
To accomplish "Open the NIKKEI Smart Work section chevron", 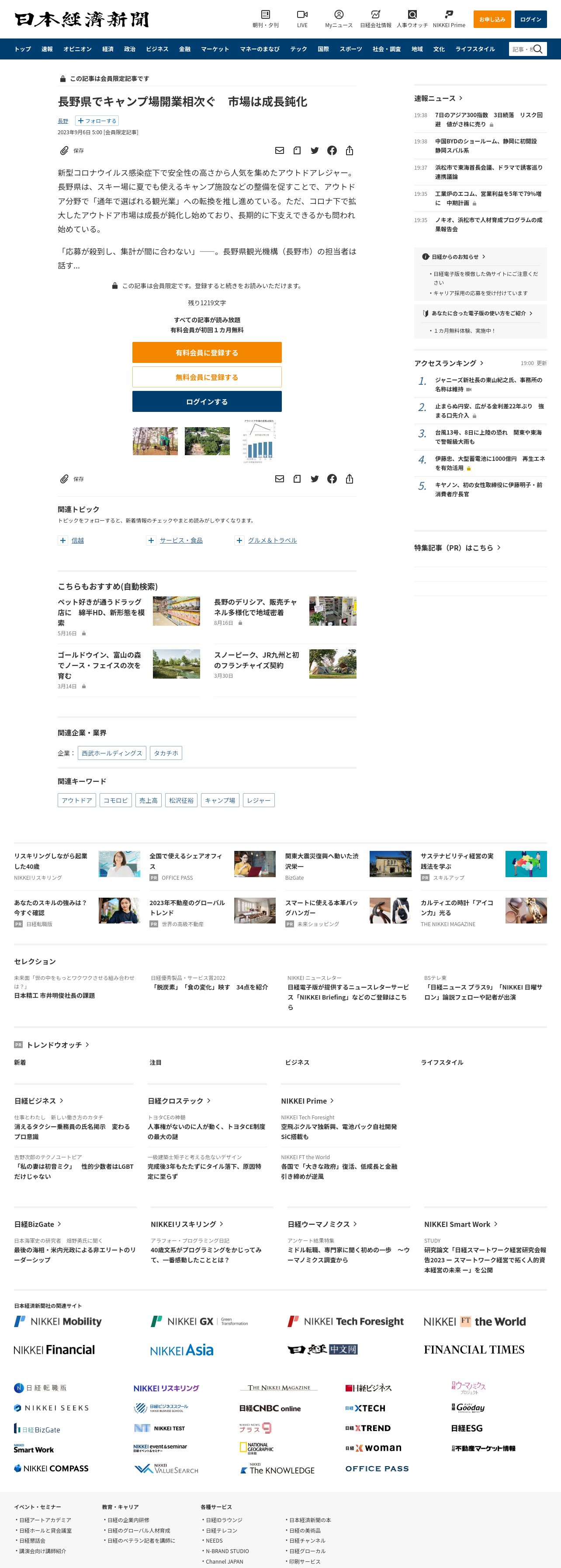I will pyautogui.click(x=495, y=1224).
